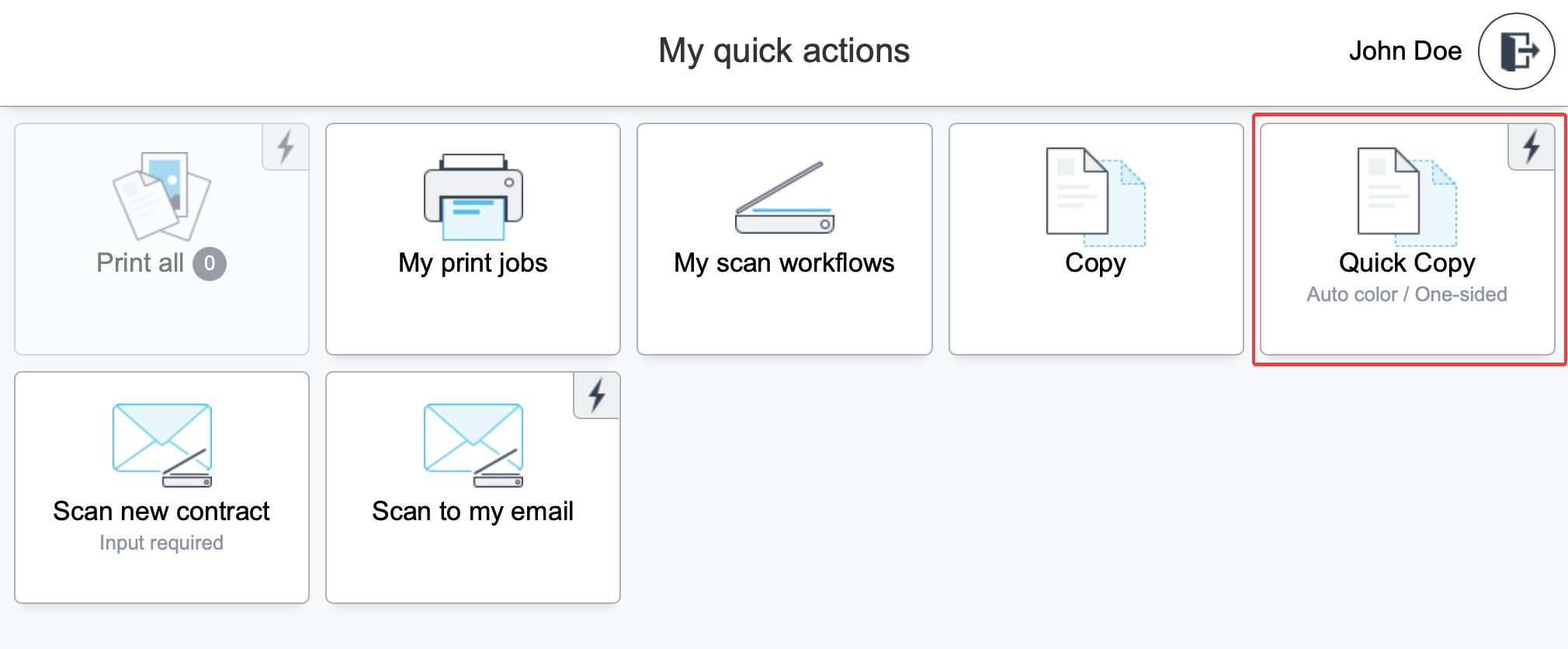This screenshot has width=1568, height=649.
Task: Click the document icon on Quick Copy tile
Action: pos(1407,197)
